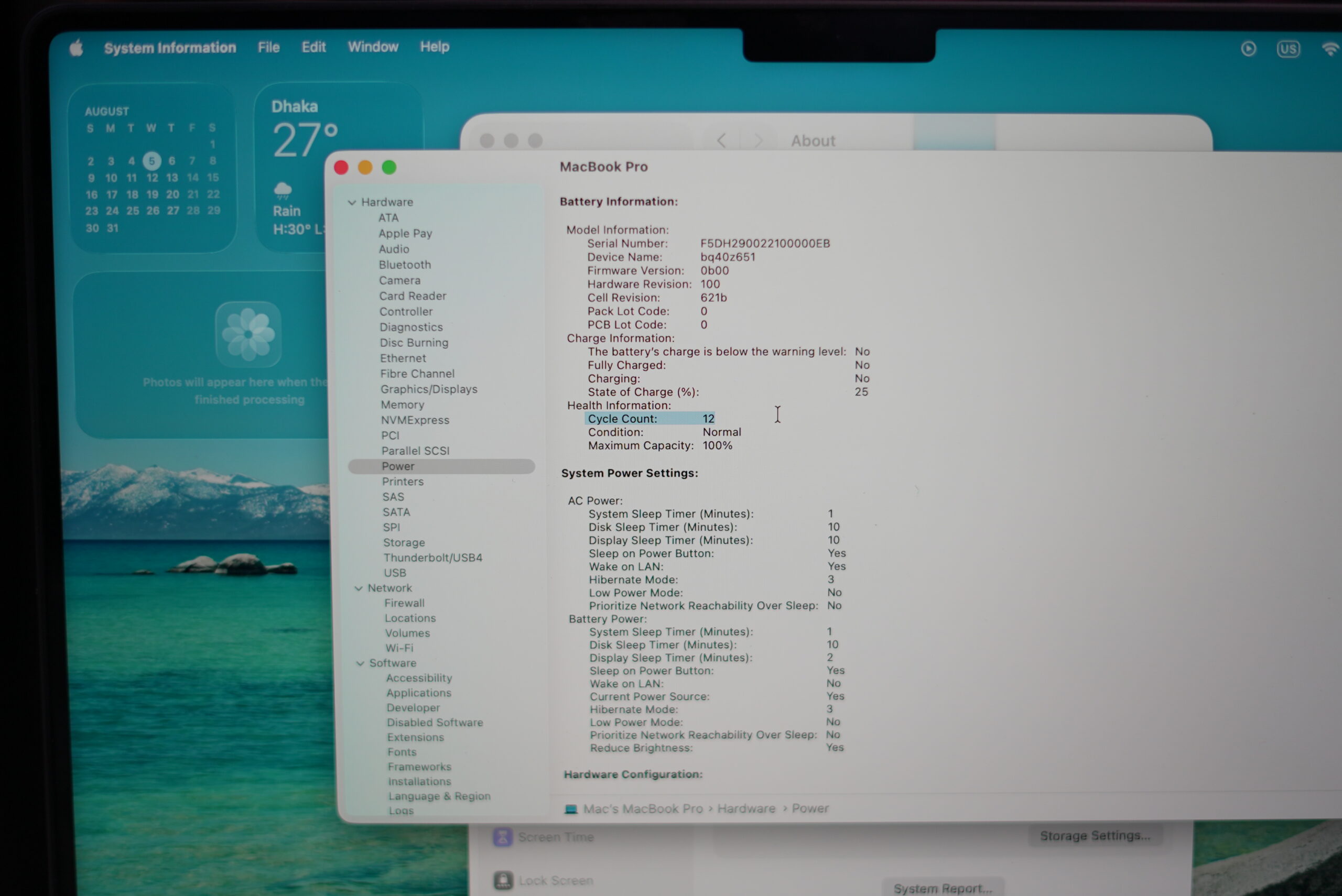Open the Apple menu icon
The image size is (1342, 896).
76,48
